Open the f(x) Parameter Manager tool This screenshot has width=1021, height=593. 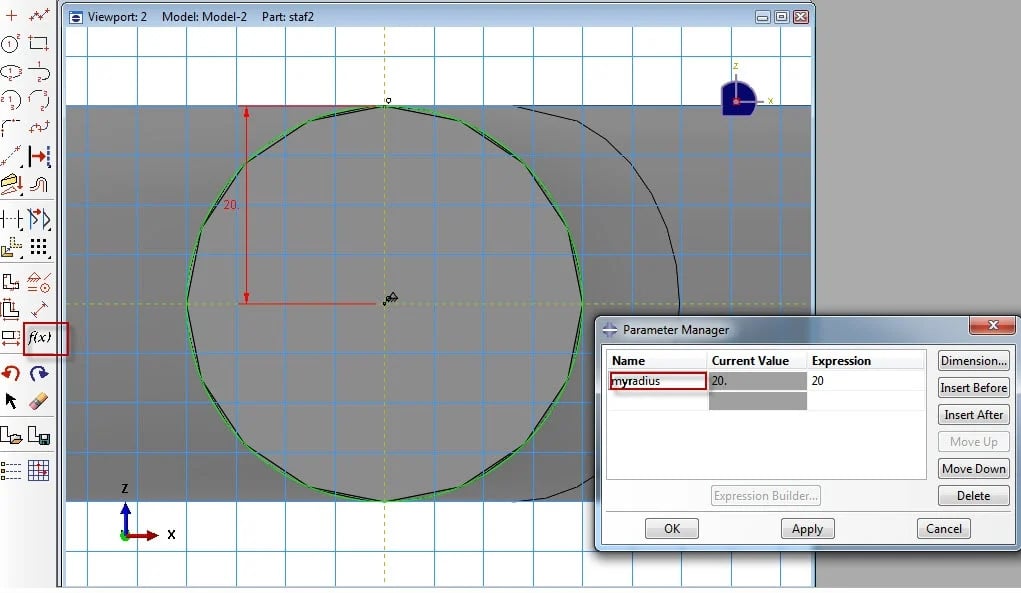[x=43, y=340]
